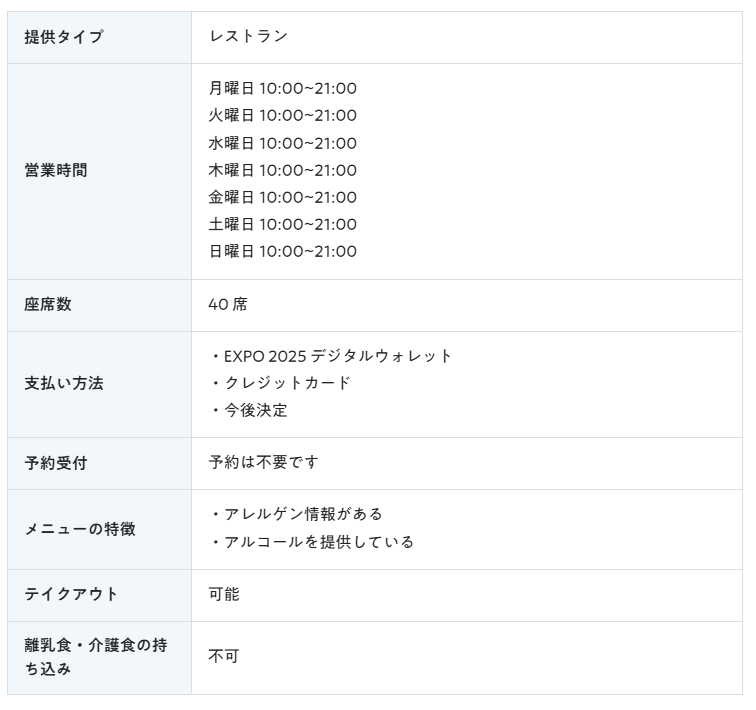Click the メニューの特徴 row header
The image size is (756, 710).
point(80,529)
